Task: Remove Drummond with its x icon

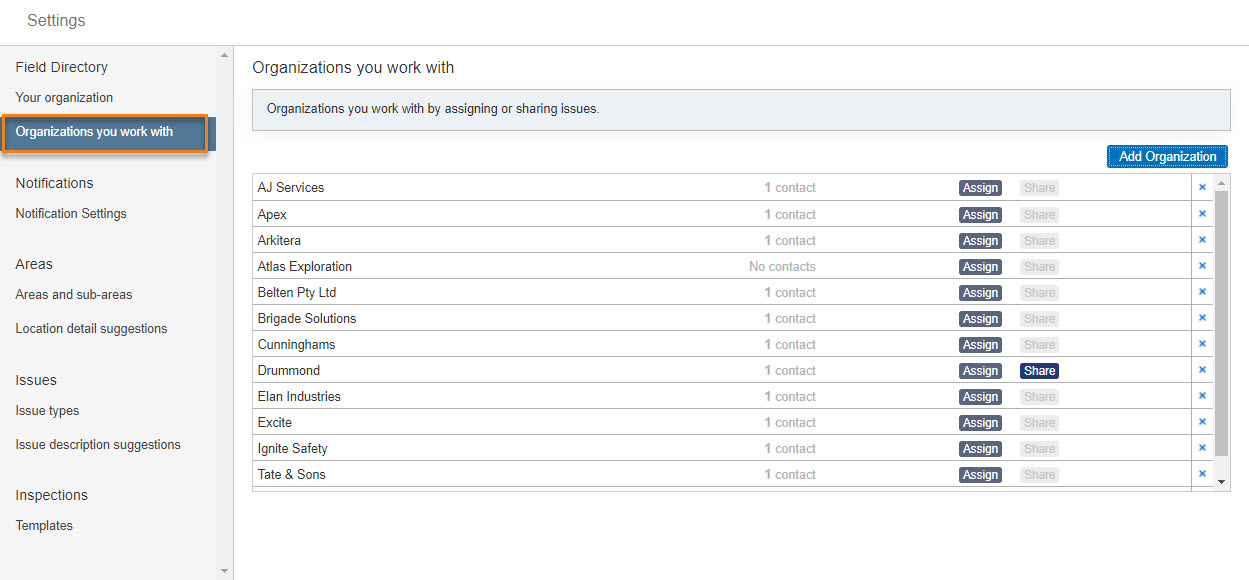Action: tap(1202, 370)
